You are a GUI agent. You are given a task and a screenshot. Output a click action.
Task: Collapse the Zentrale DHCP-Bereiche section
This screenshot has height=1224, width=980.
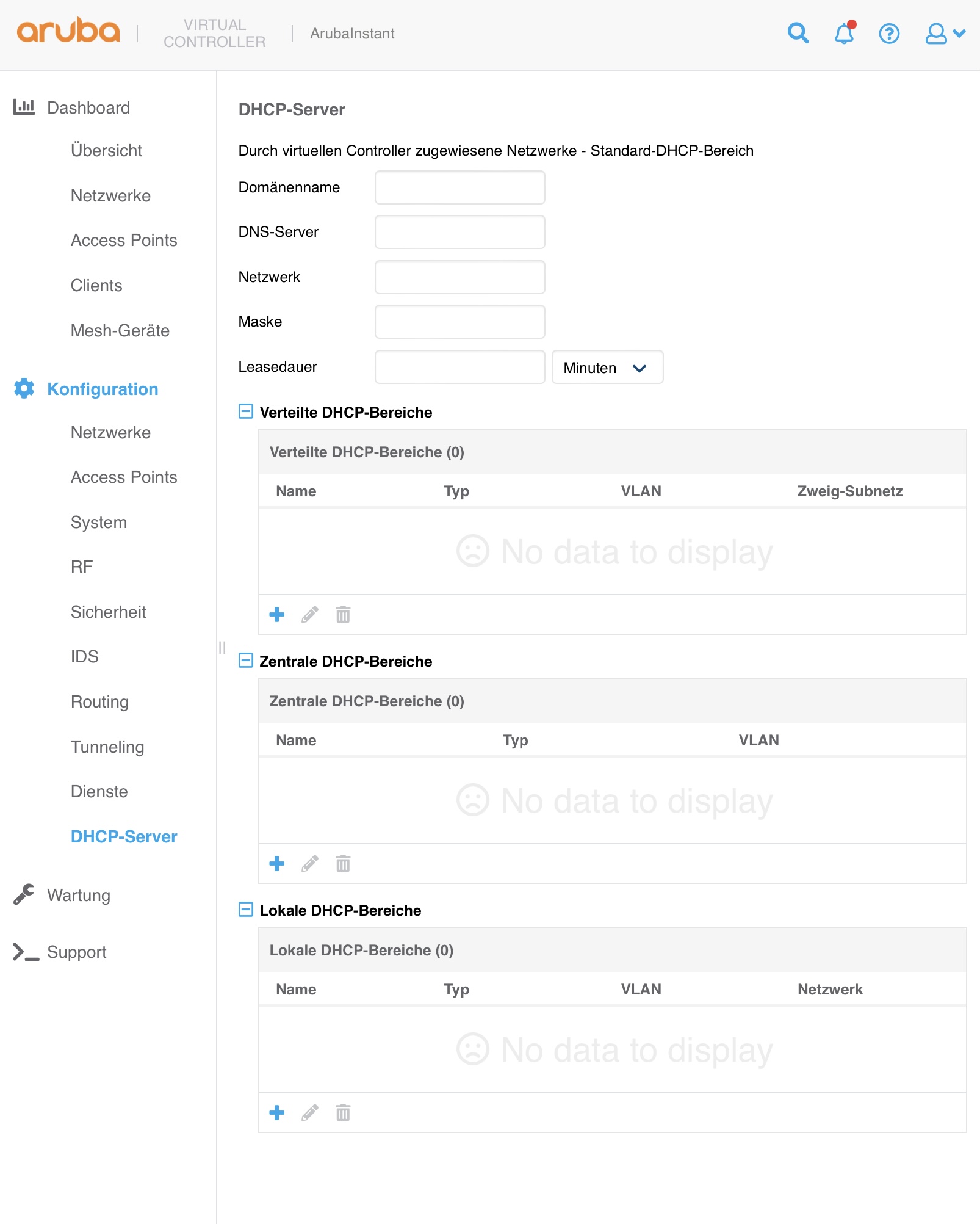click(245, 661)
